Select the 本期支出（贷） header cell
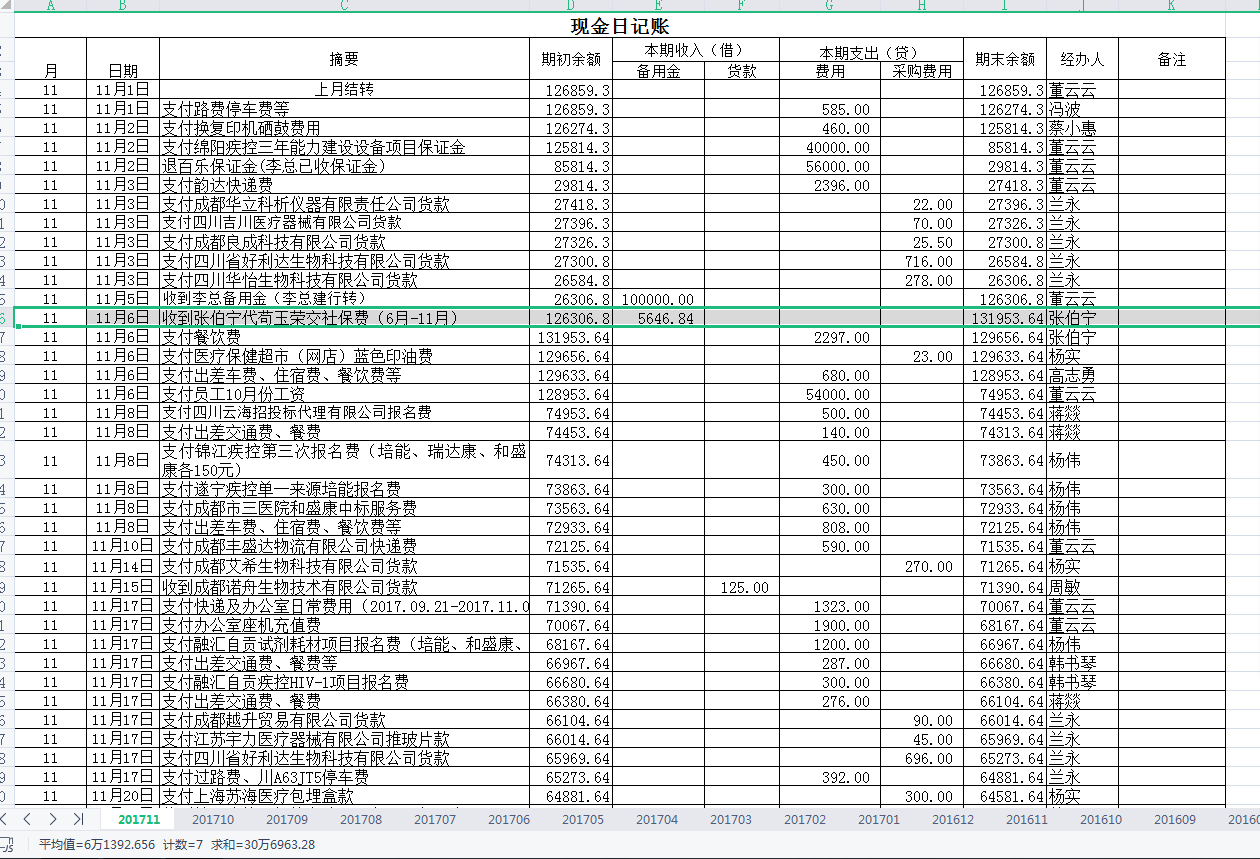The image size is (1260, 859). [871, 50]
